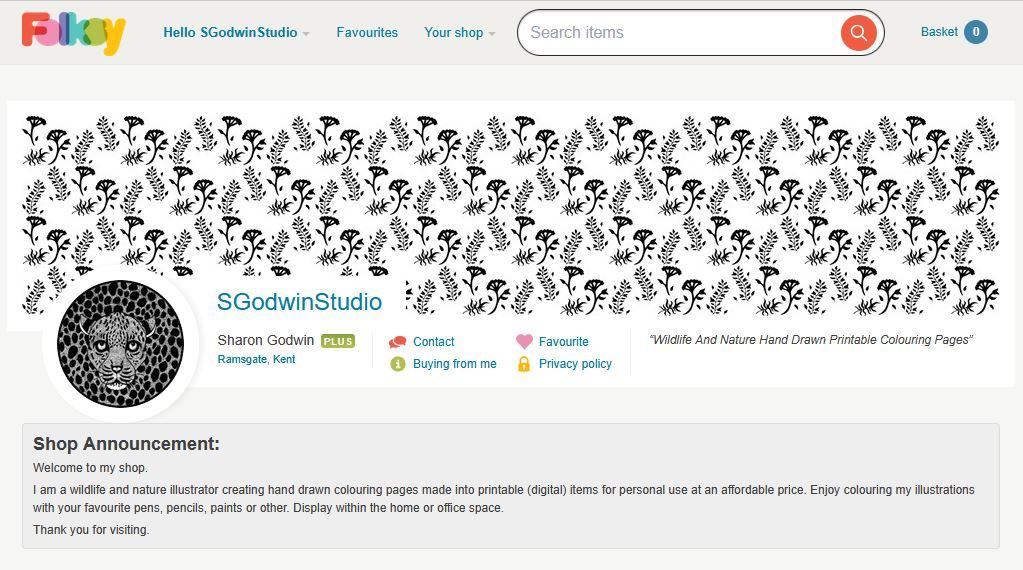The height and width of the screenshot is (570, 1023).
Task: Click the Folksy logo
Action: coord(73,33)
